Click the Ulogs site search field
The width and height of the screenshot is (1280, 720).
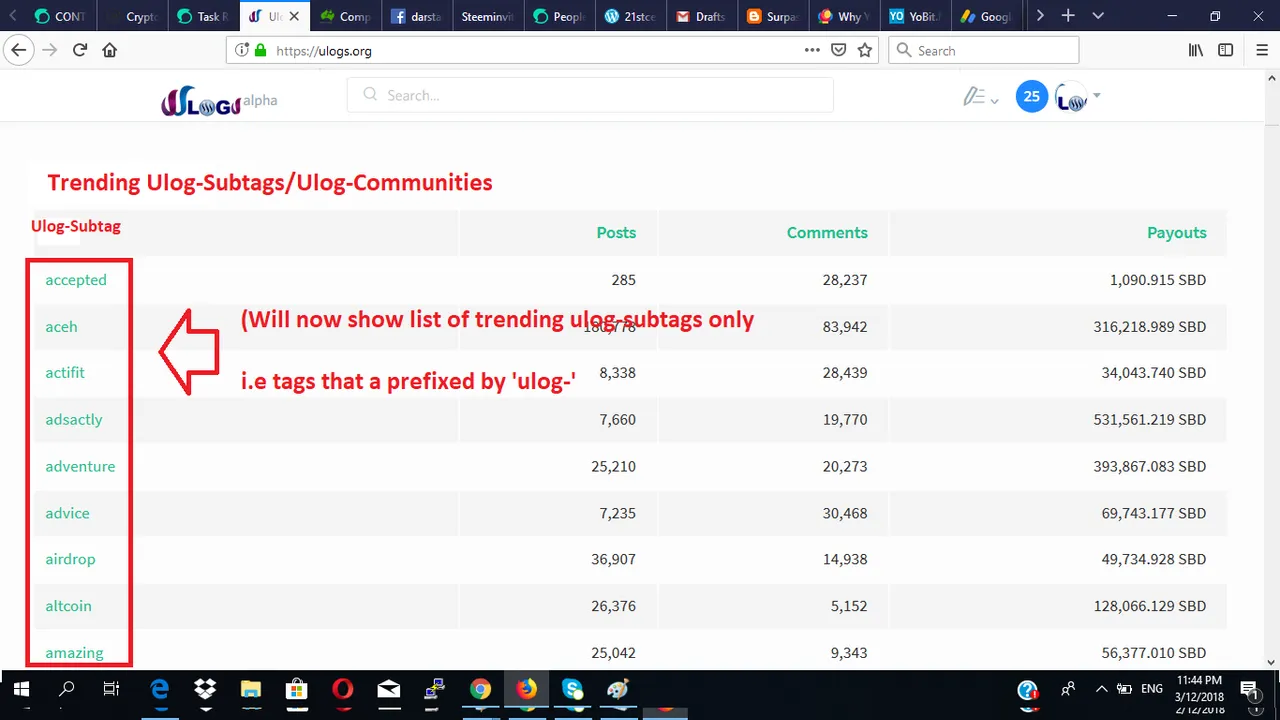tap(590, 95)
